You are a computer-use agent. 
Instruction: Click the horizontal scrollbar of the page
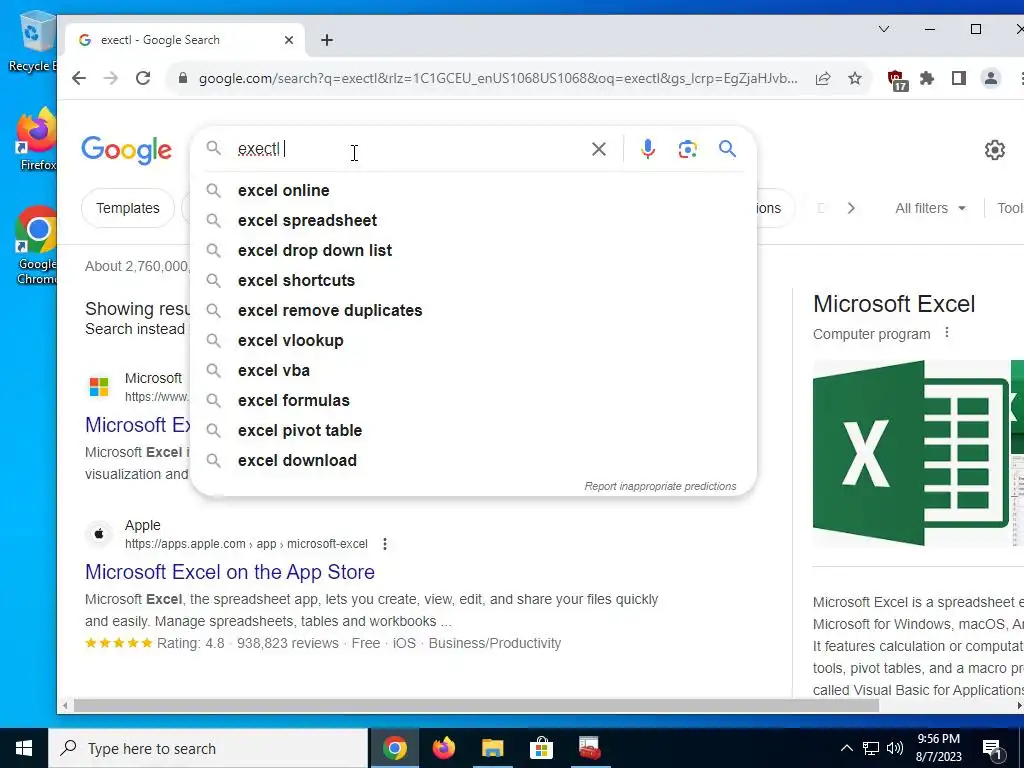(x=476, y=705)
